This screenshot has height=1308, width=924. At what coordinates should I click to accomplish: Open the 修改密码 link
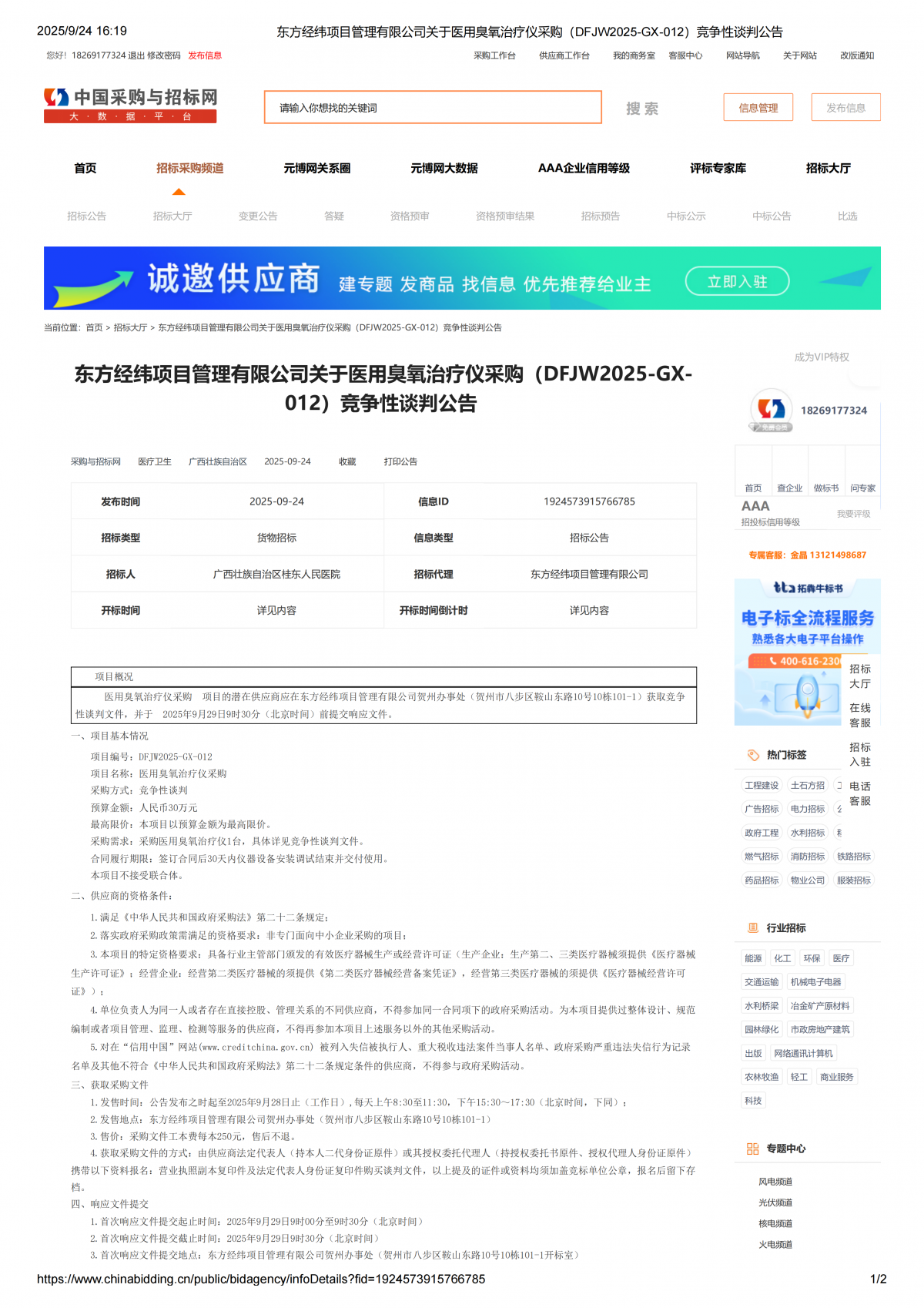click(164, 55)
